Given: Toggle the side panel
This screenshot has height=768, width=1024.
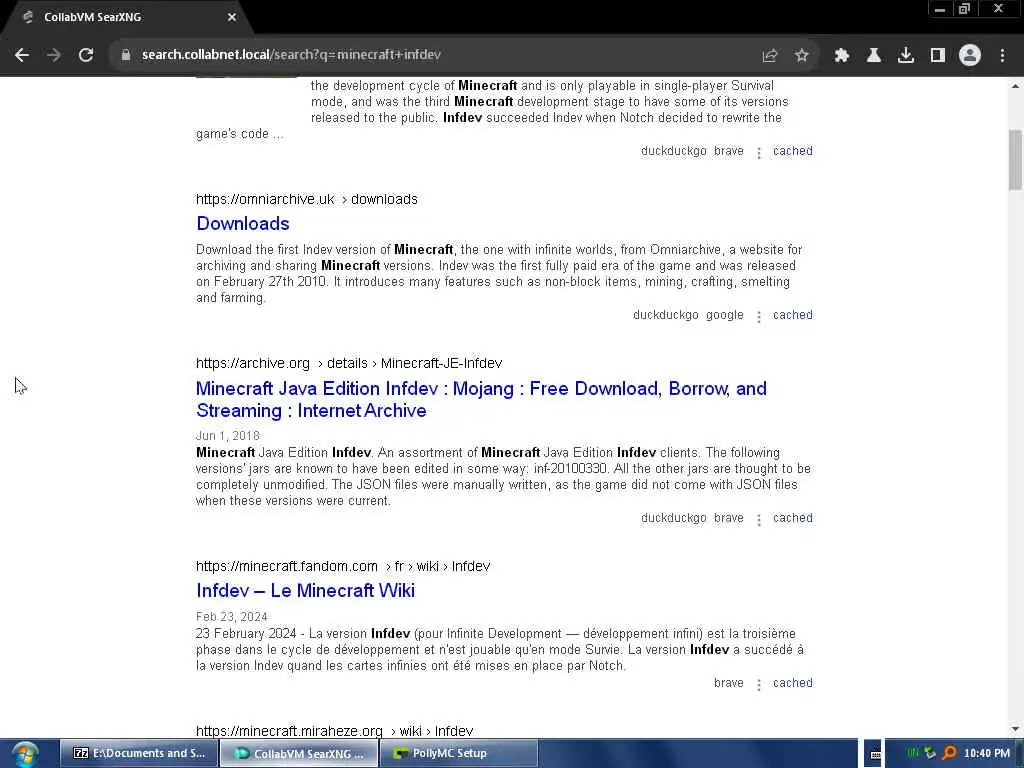Looking at the screenshot, I should (938, 56).
